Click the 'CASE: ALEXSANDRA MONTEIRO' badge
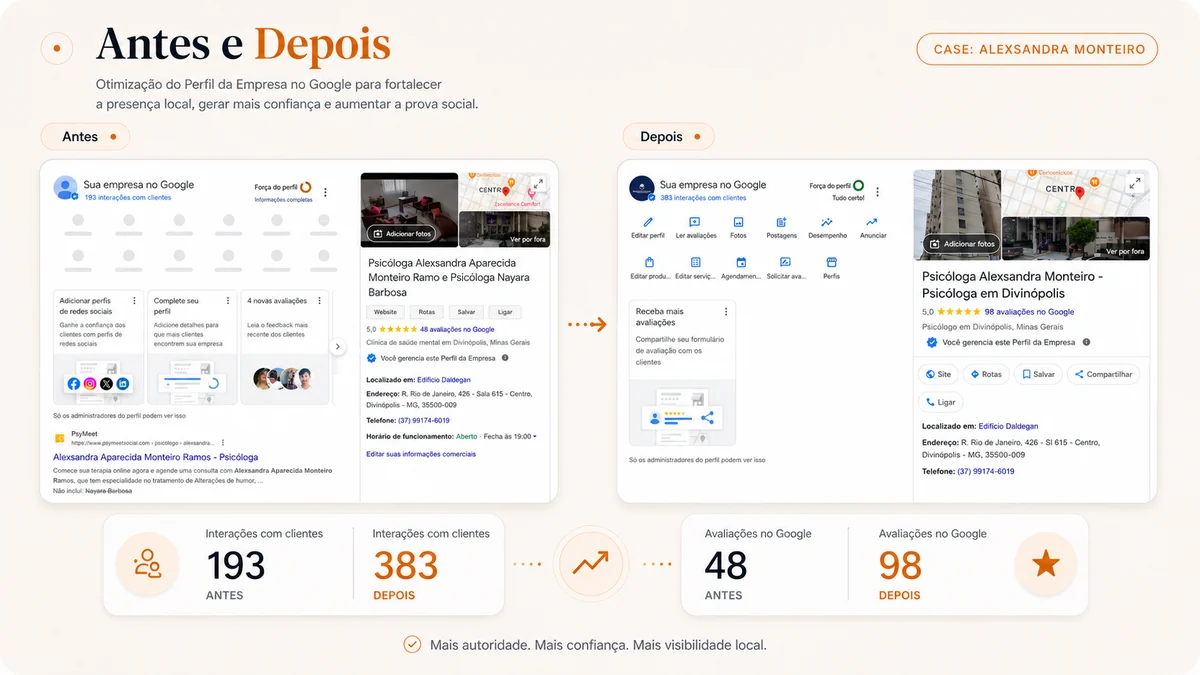This screenshot has height=675, width=1200. [1037, 49]
